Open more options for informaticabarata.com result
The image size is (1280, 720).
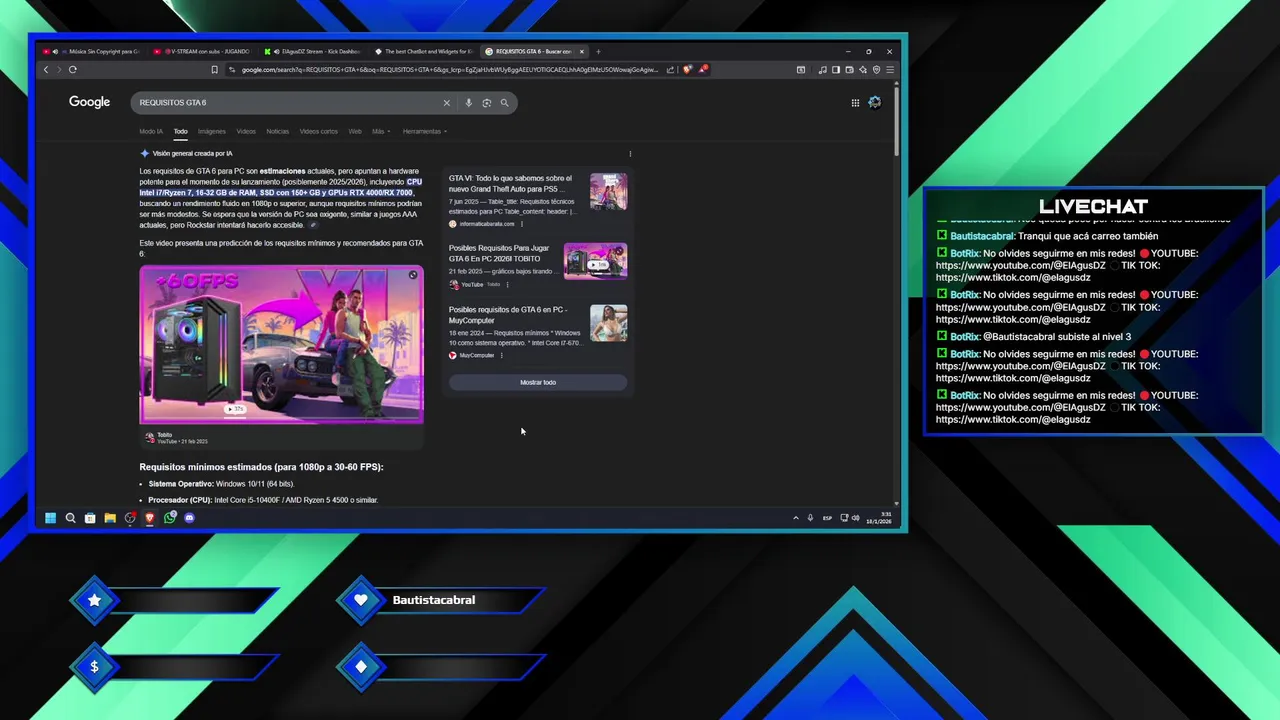click(x=522, y=224)
